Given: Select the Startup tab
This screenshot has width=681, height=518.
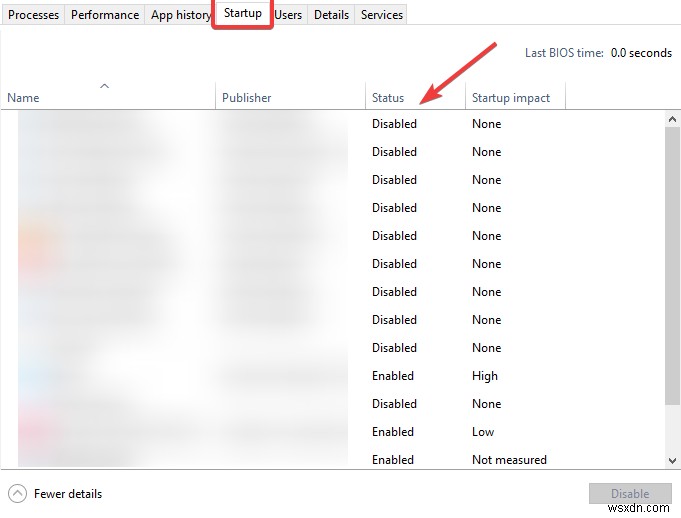Looking at the screenshot, I should [x=243, y=14].
